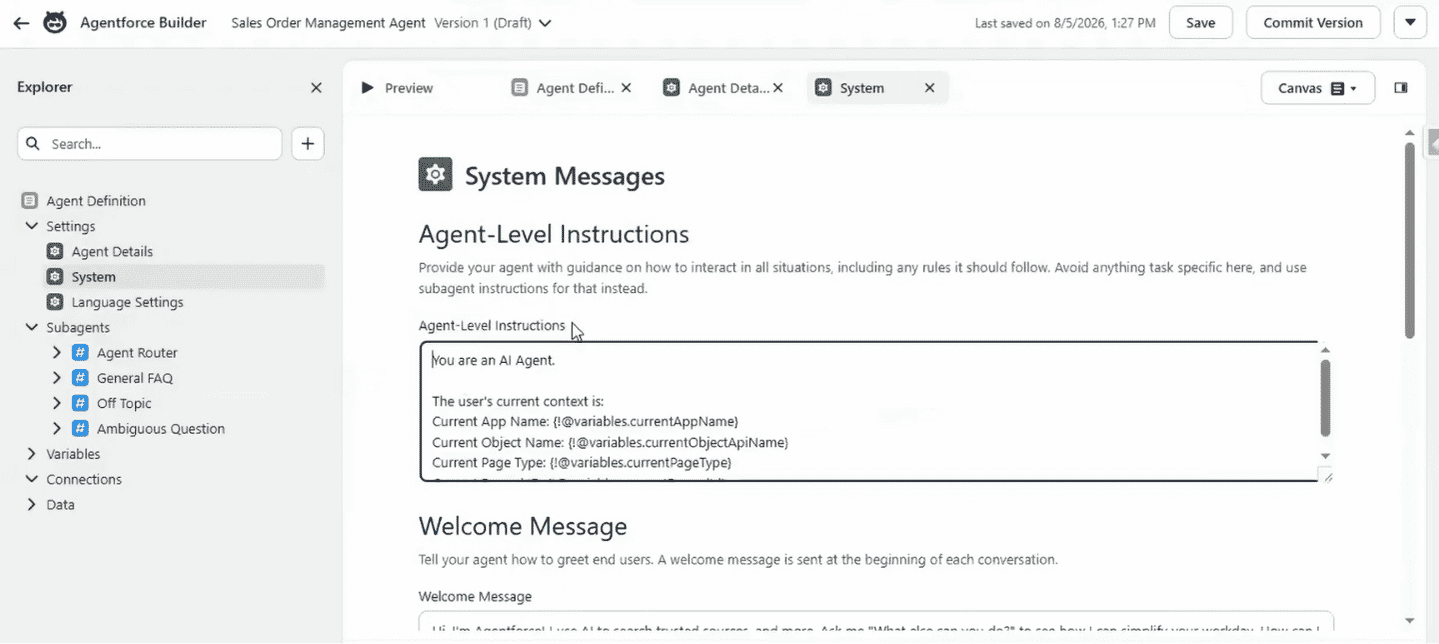Click the System gear icon in Explorer

tap(55, 277)
